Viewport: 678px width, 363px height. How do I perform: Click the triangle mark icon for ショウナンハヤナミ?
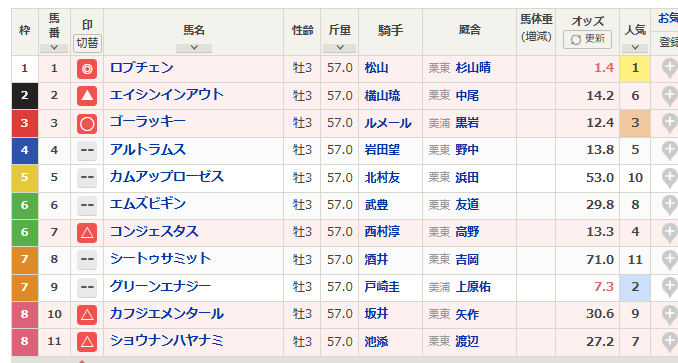click(x=87, y=342)
